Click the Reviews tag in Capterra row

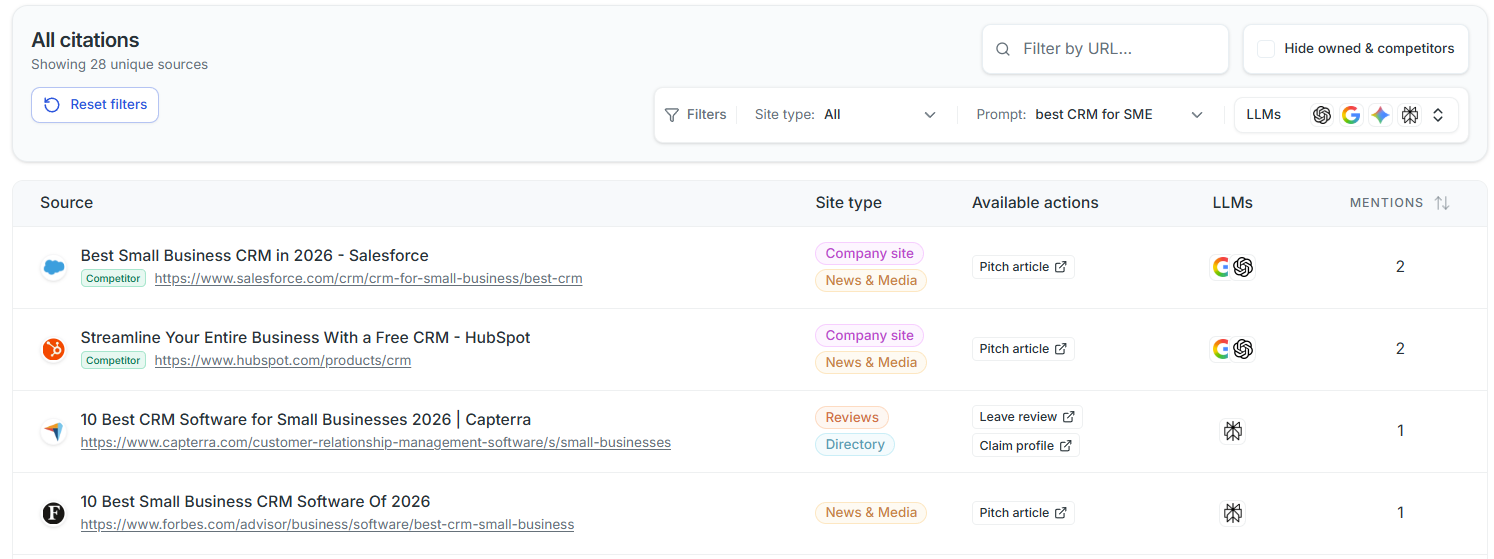852,418
